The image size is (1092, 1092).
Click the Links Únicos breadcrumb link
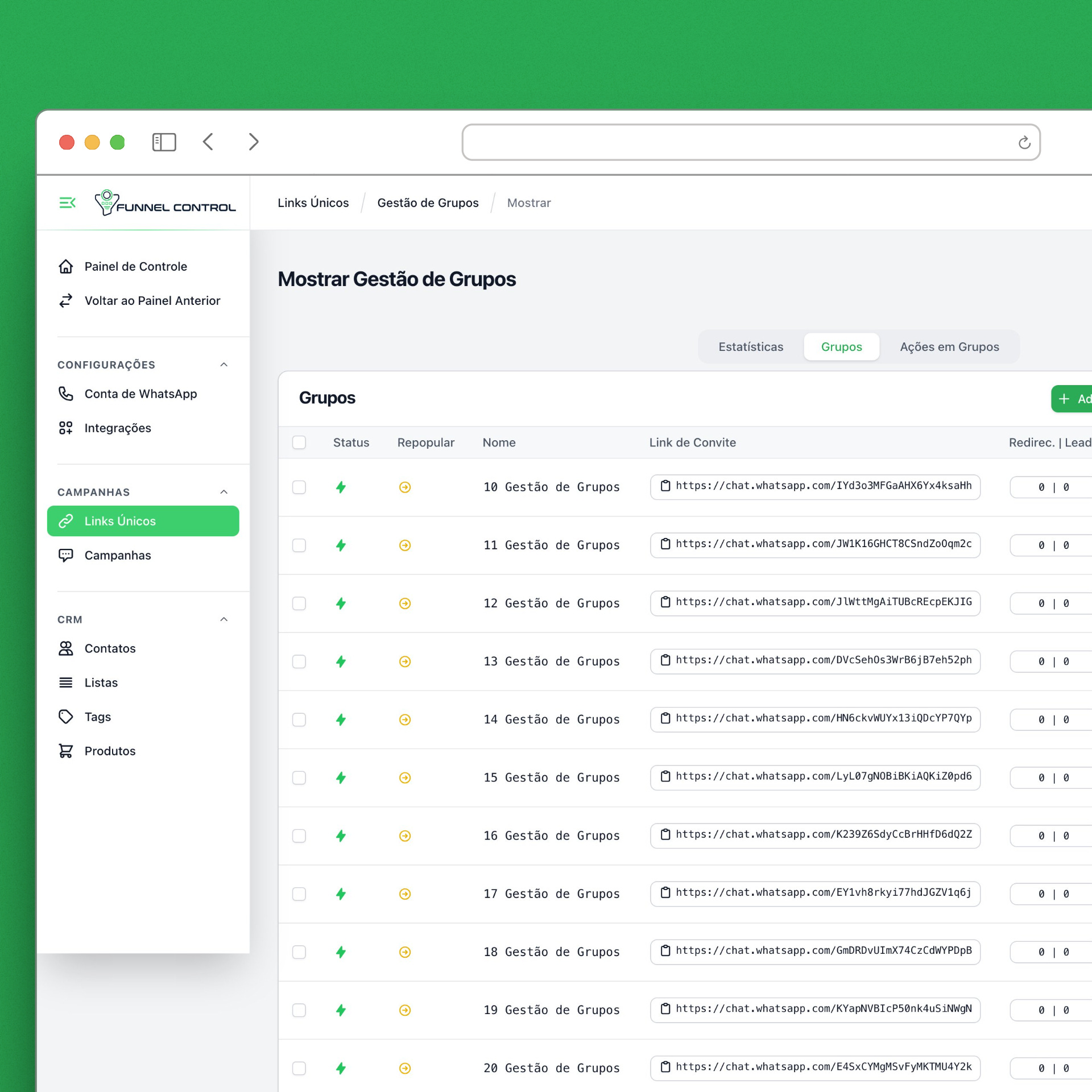[x=313, y=203]
